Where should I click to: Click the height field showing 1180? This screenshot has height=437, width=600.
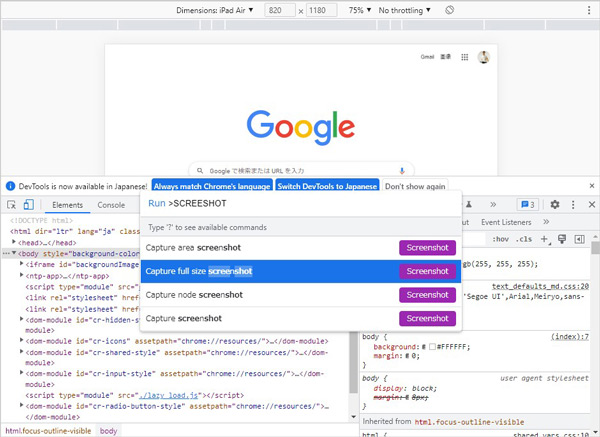(321, 10)
